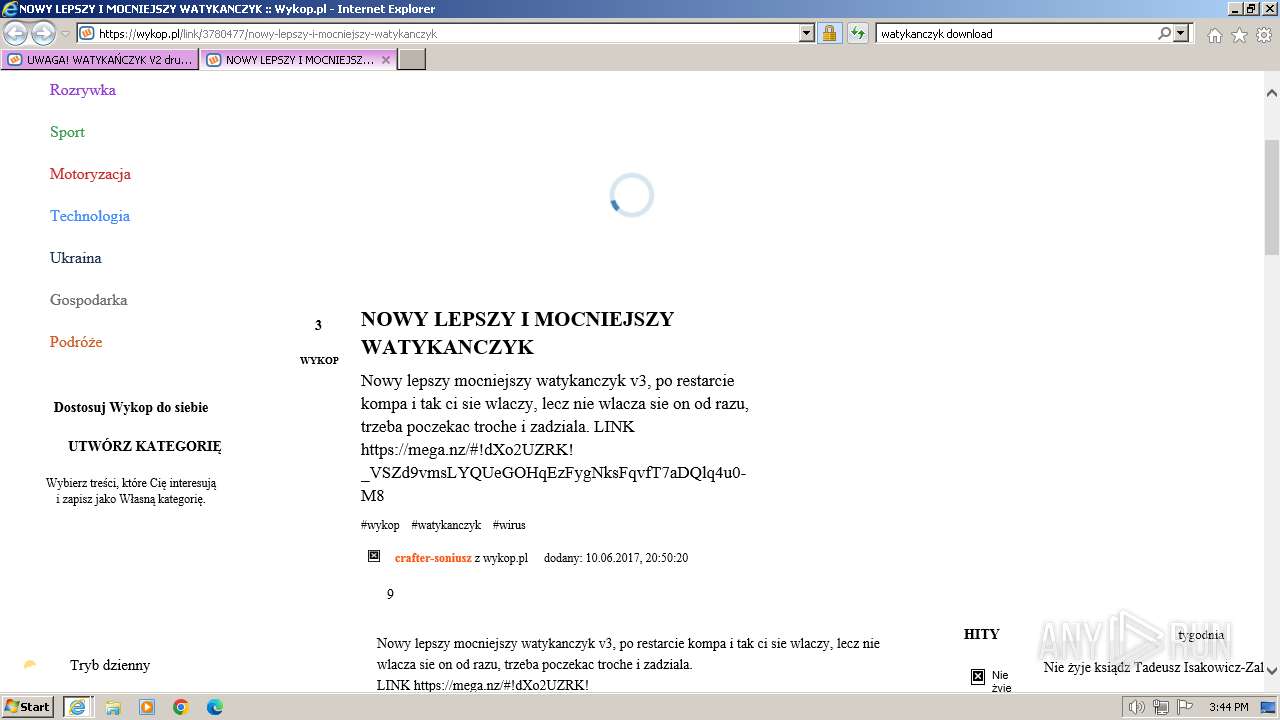Refresh the page with the refresh icon
The height and width of the screenshot is (720, 1280).
[857, 33]
